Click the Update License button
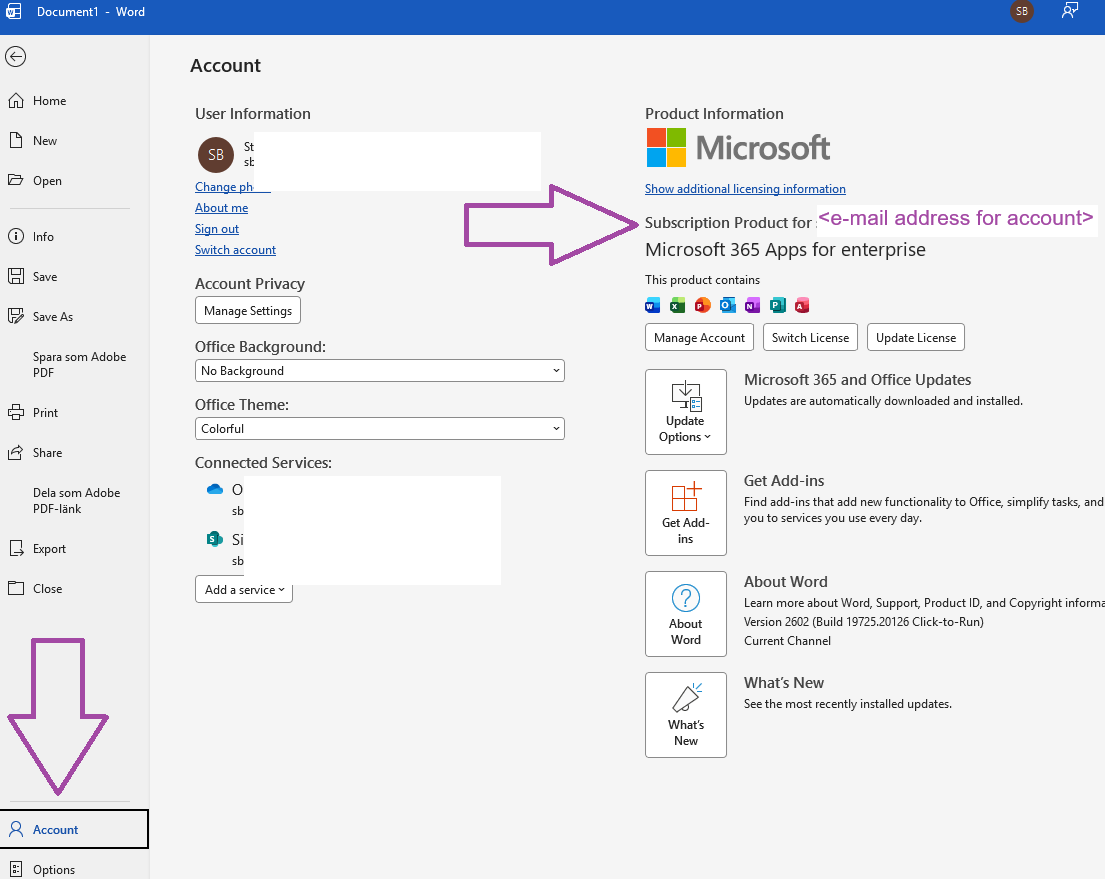Screen dimensions: 1105x879 [915, 338]
